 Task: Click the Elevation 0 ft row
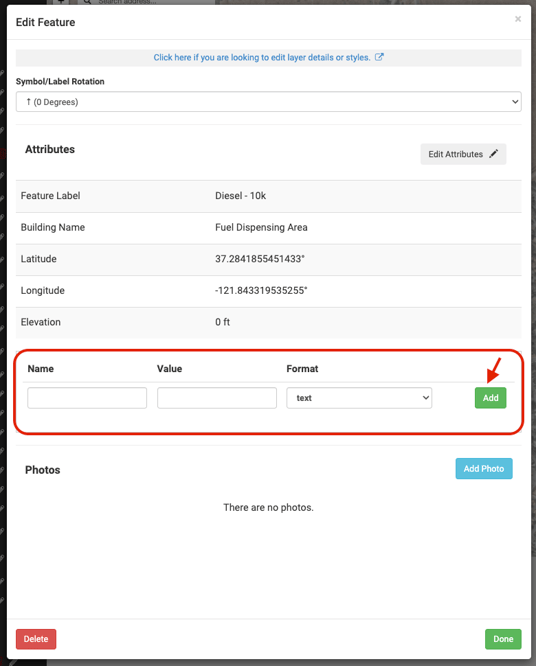pos(268,322)
